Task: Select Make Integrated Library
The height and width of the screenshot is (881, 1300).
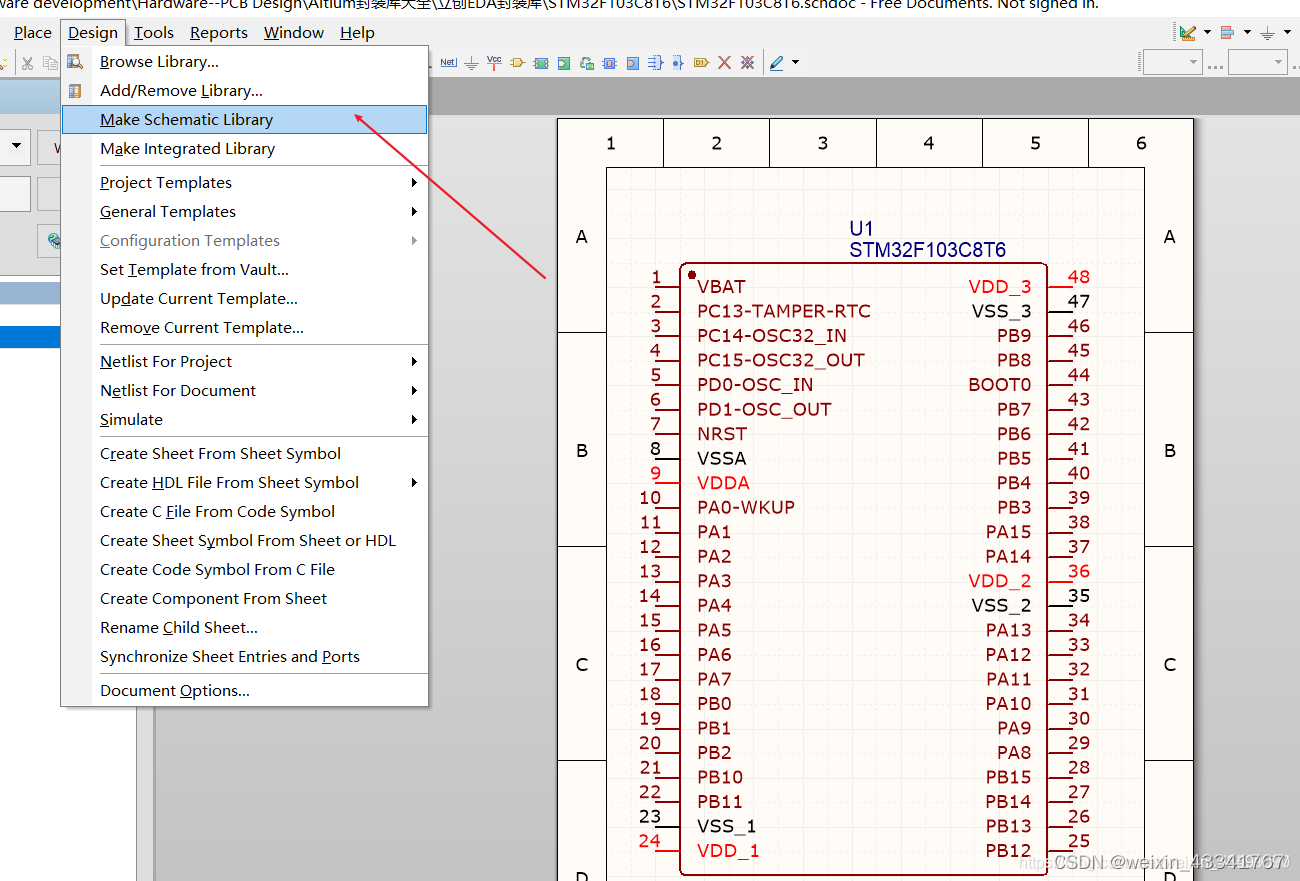Action: (245, 149)
